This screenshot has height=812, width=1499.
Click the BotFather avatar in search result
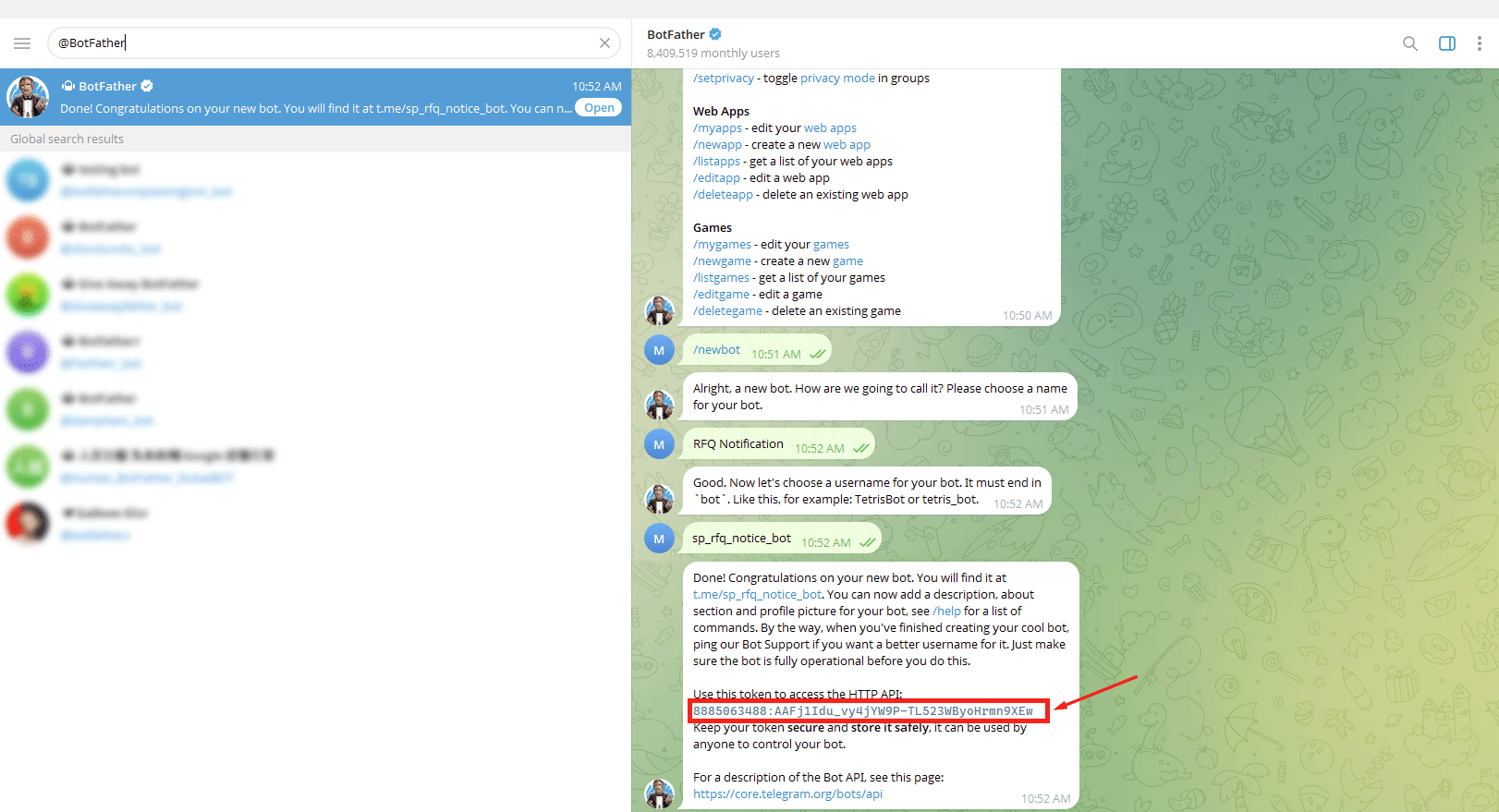(28, 97)
